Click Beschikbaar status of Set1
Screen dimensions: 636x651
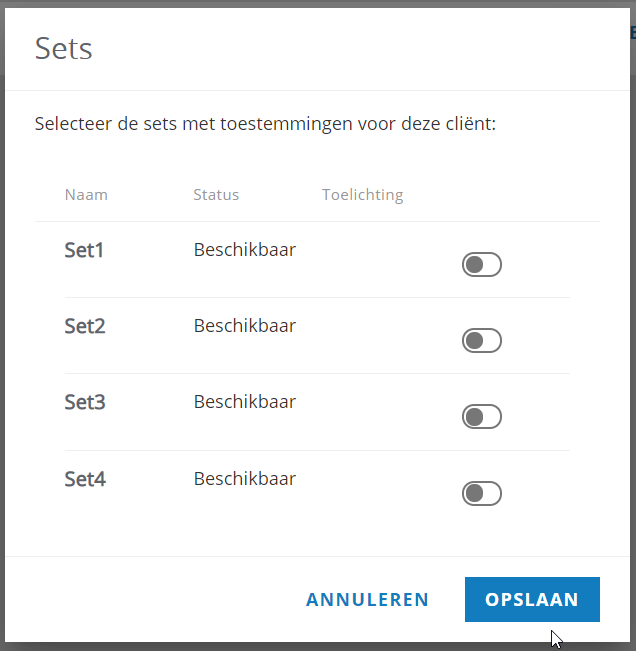coord(245,250)
